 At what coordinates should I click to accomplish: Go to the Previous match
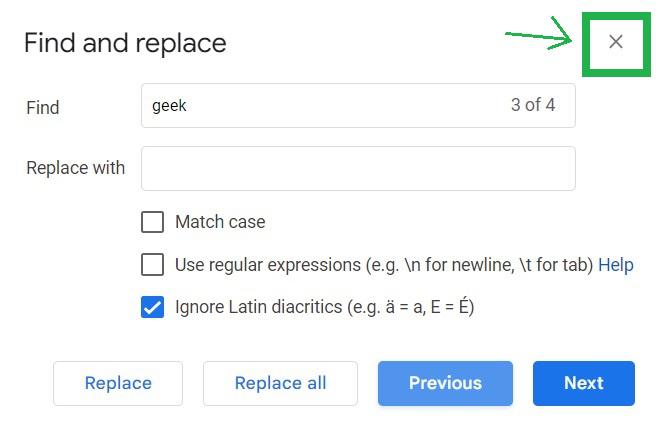pyautogui.click(x=445, y=383)
